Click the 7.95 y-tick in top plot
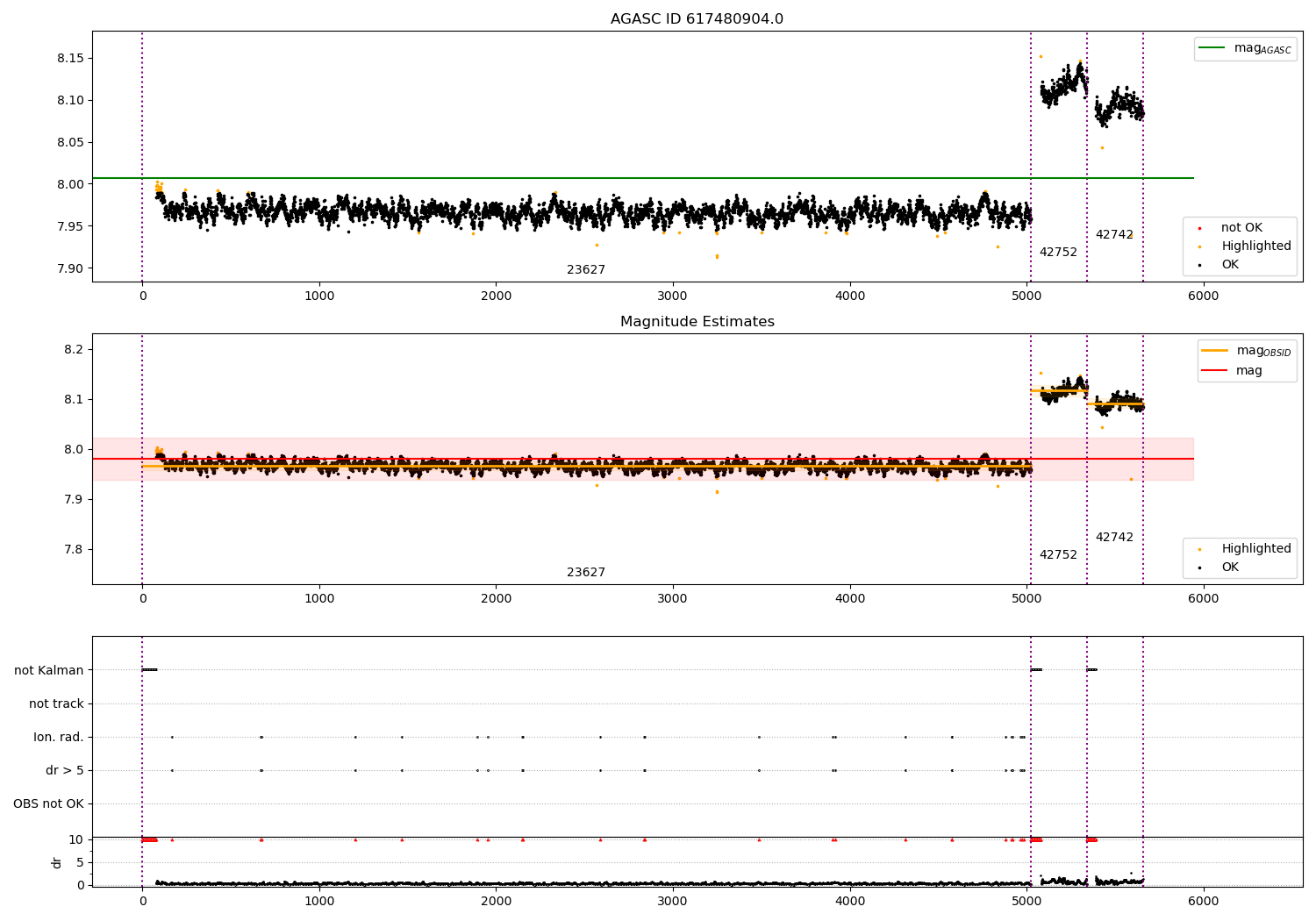The width and height of the screenshot is (1316, 921). pyautogui.click(x=70, y=227)
